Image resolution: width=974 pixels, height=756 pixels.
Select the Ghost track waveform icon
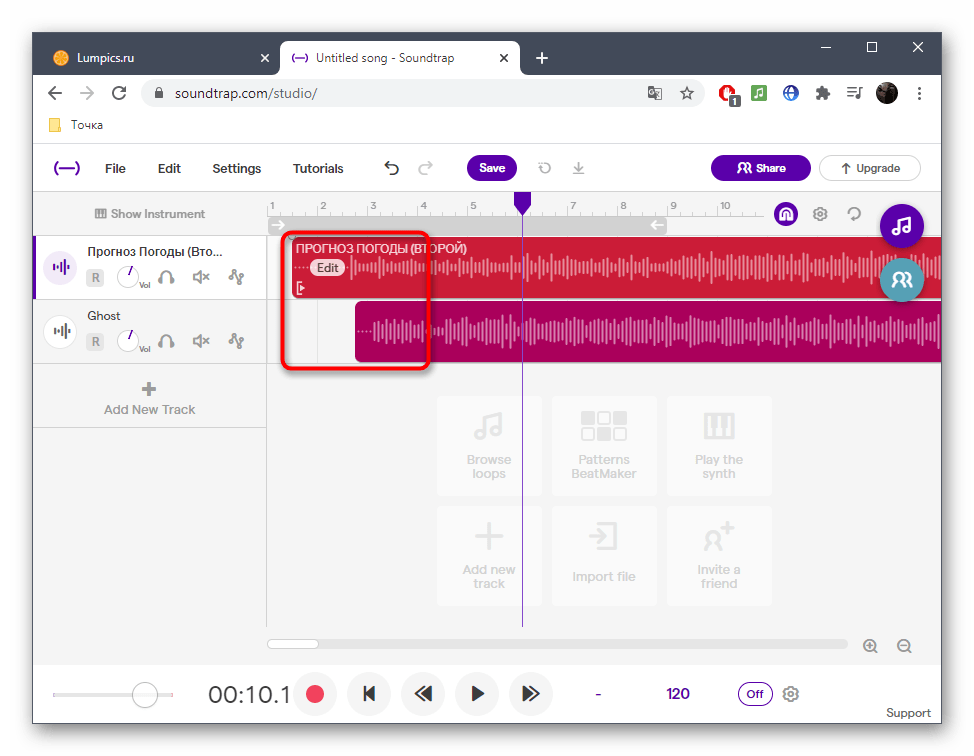[61, 331]
